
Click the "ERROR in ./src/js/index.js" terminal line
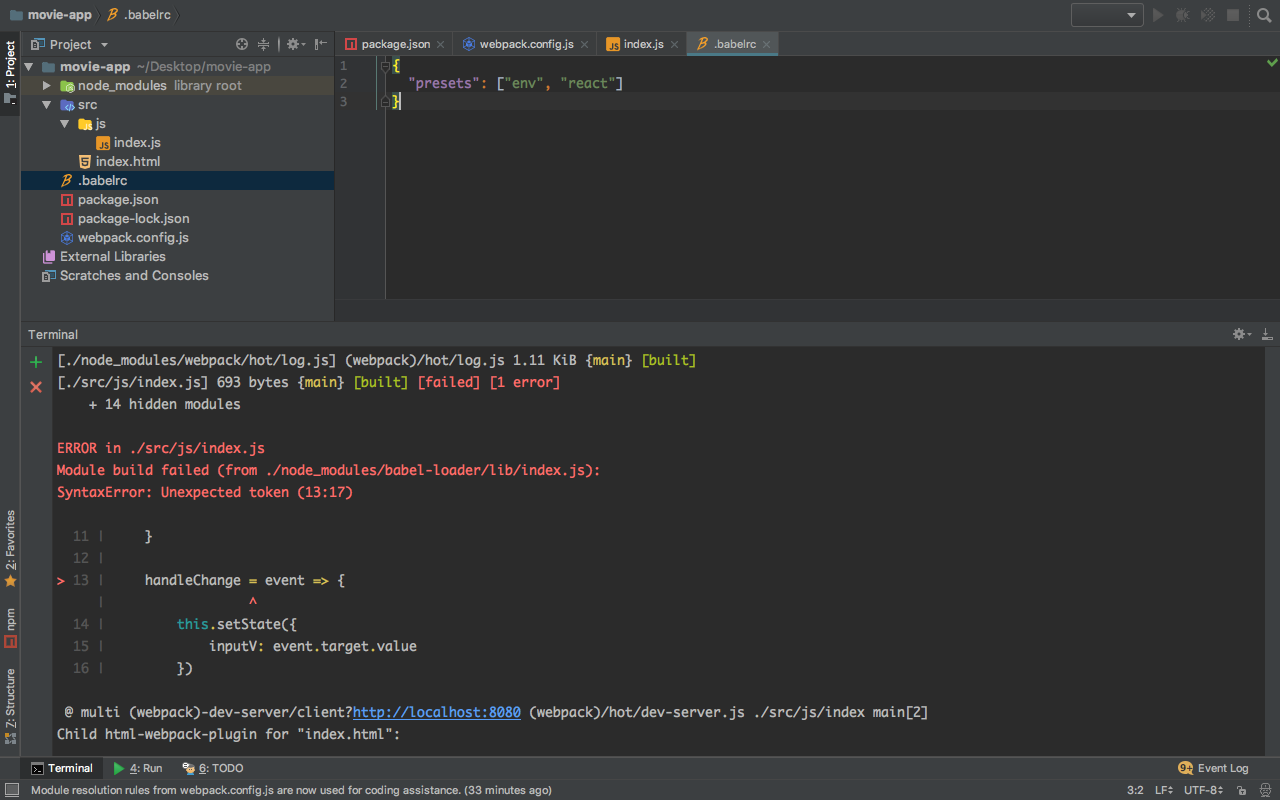tap(161, 448)
